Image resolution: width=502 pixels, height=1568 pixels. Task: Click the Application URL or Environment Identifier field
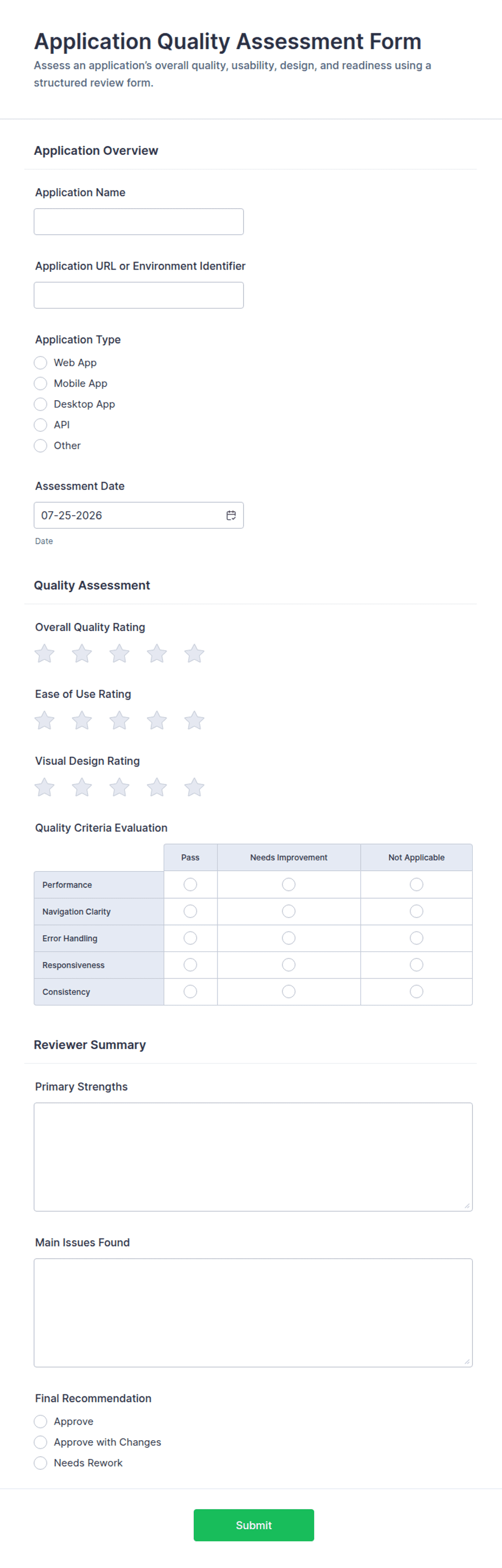pos(139,295)
